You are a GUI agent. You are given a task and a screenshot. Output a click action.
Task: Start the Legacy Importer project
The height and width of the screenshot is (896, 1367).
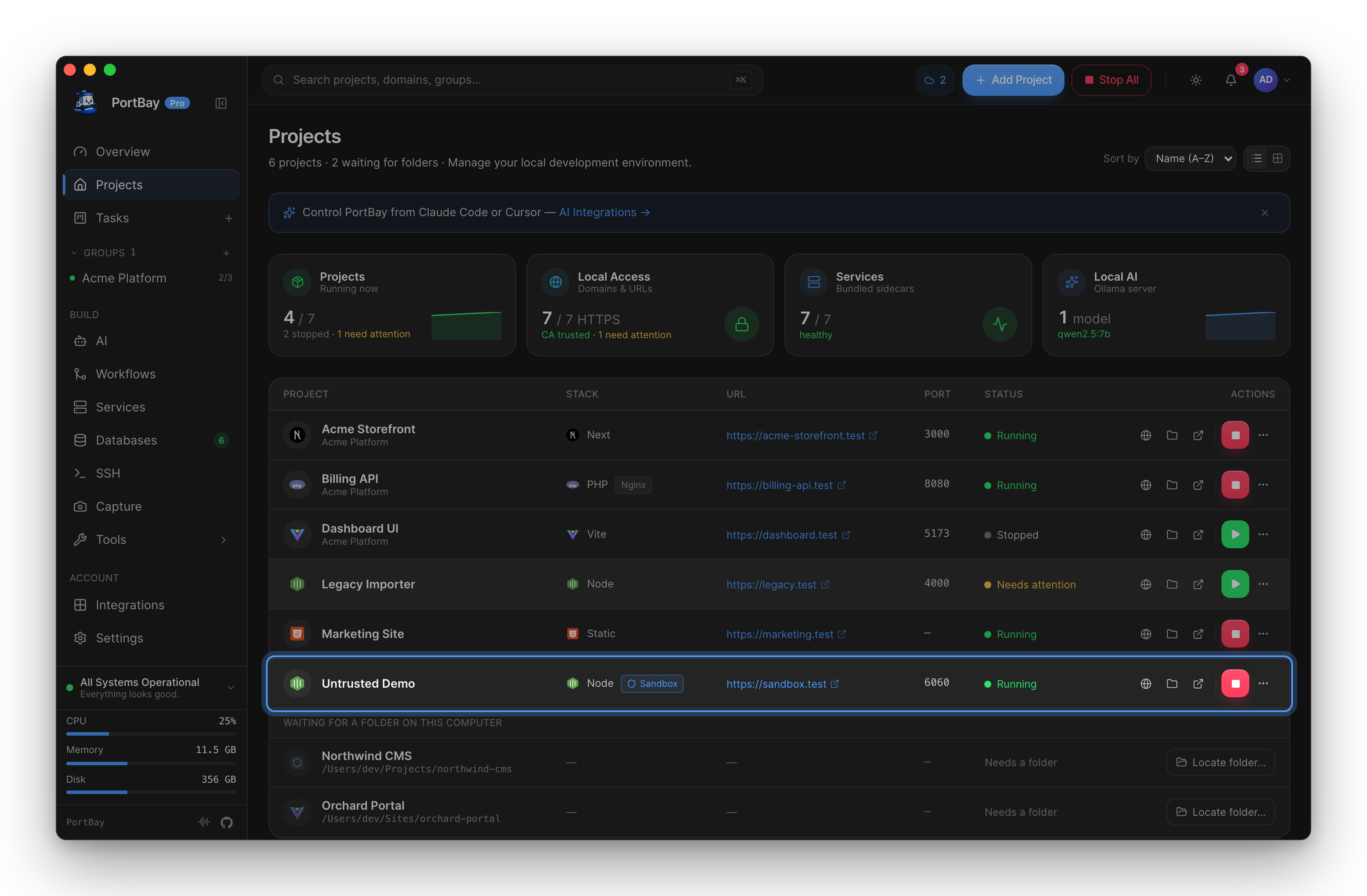pos(1235,584)
